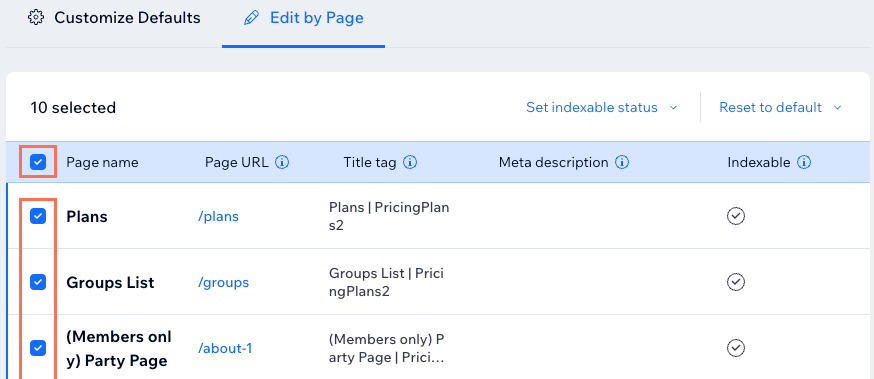Click the '(Members only) Party Page | Prici…' title tag
The image size is (874, 379).
387,349
